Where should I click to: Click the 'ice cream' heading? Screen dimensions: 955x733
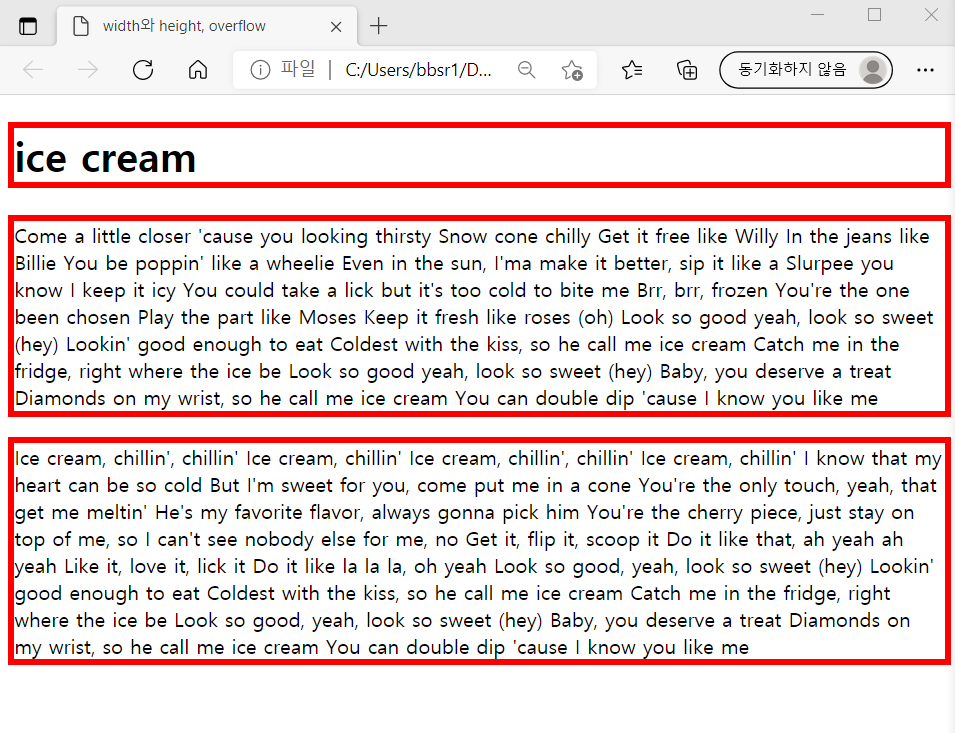pos(479,155)
